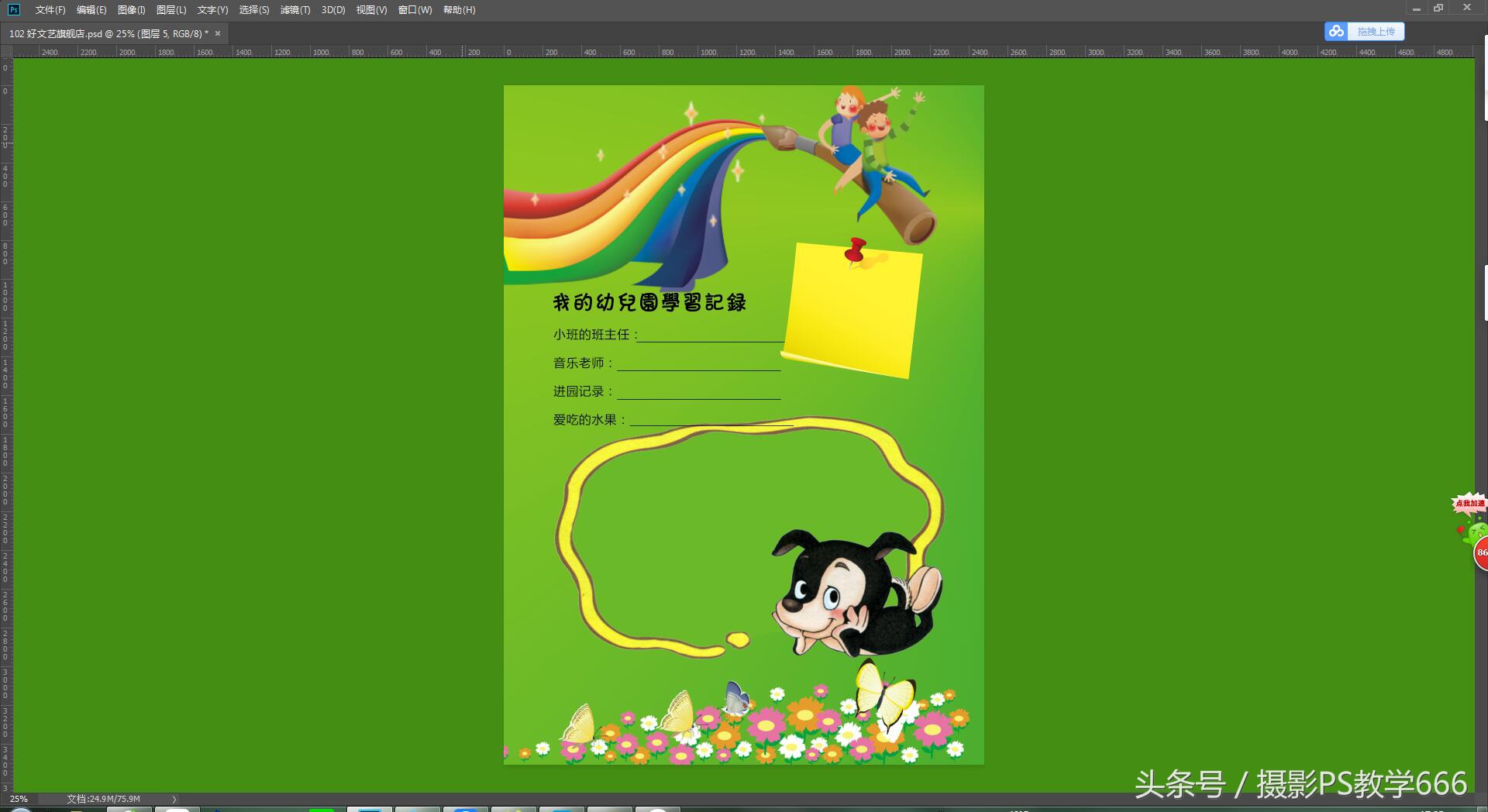This screenshot has width=1488, height=812.
Task: Click the Baidu cloud sync icon
Action: click(1336, 31)
